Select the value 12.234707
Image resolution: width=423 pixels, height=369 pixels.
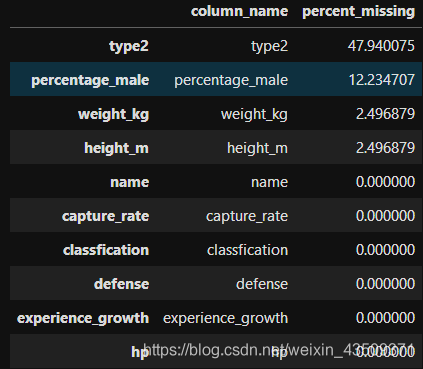[x=382, y=80]
